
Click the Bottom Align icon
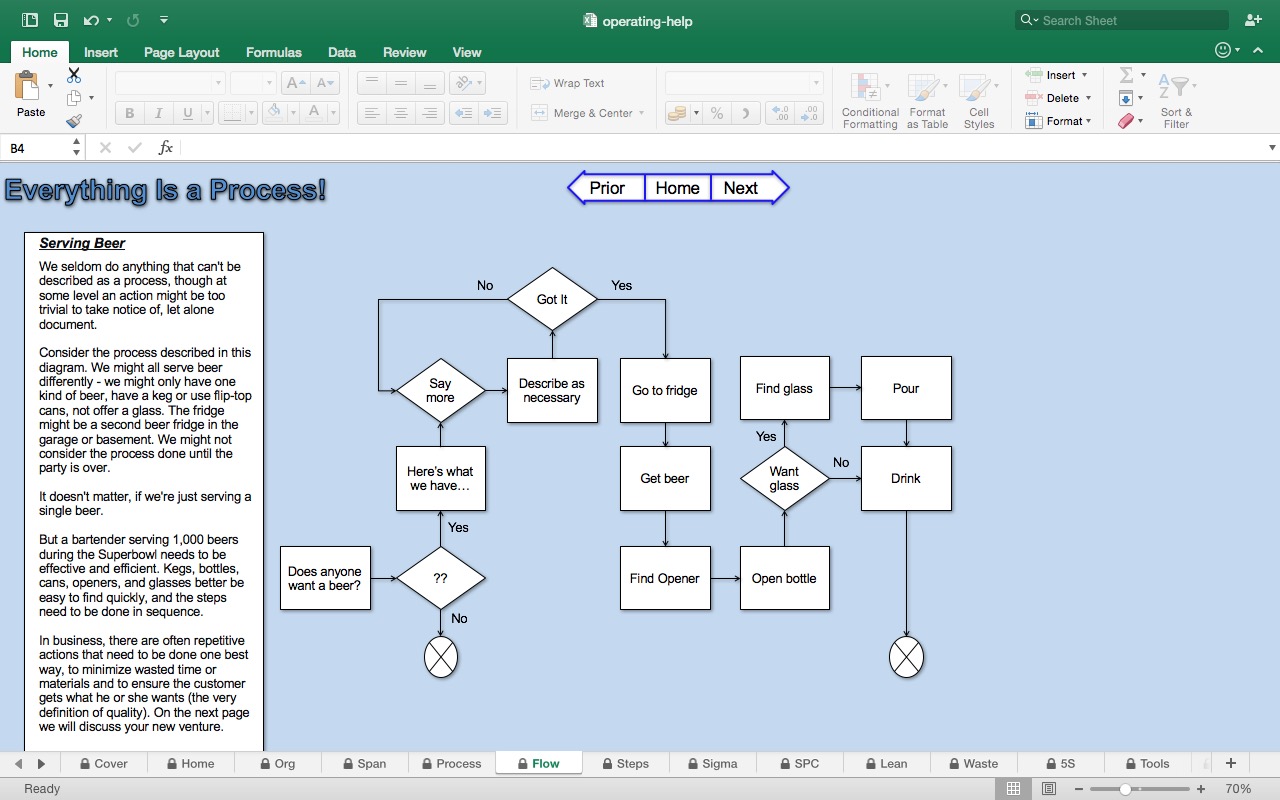[x=430, y=83]
